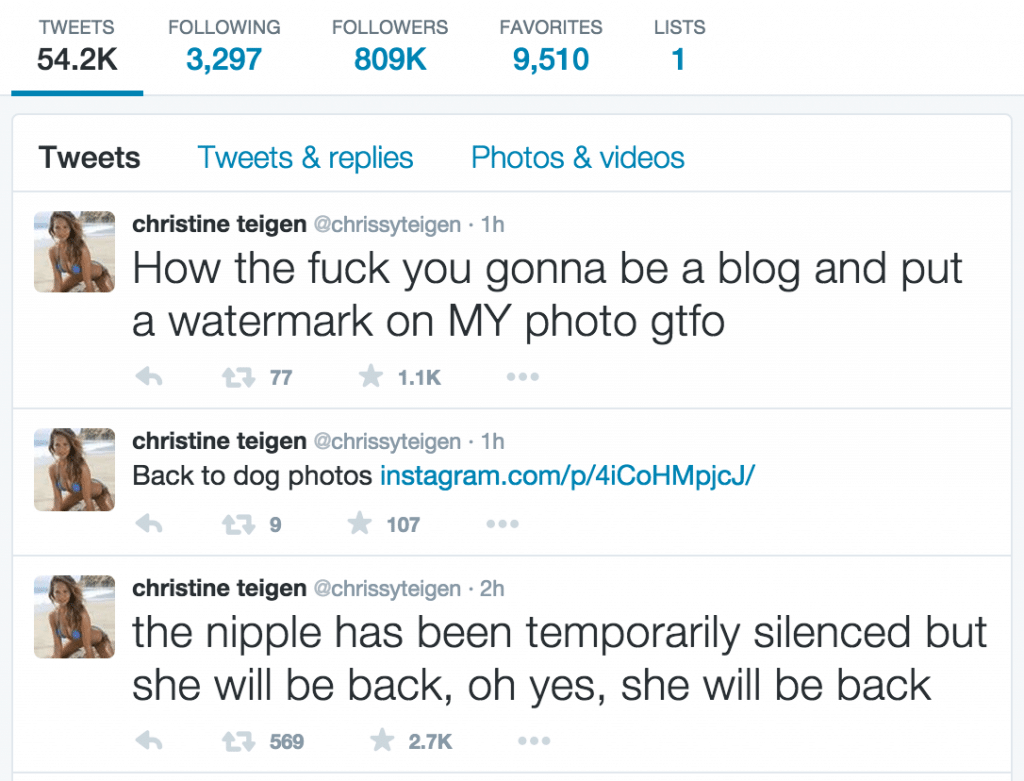The width and height of the screenshot is (1024, 781).
Task: Expand more options on the last tweet
Action: coord(534,741)
